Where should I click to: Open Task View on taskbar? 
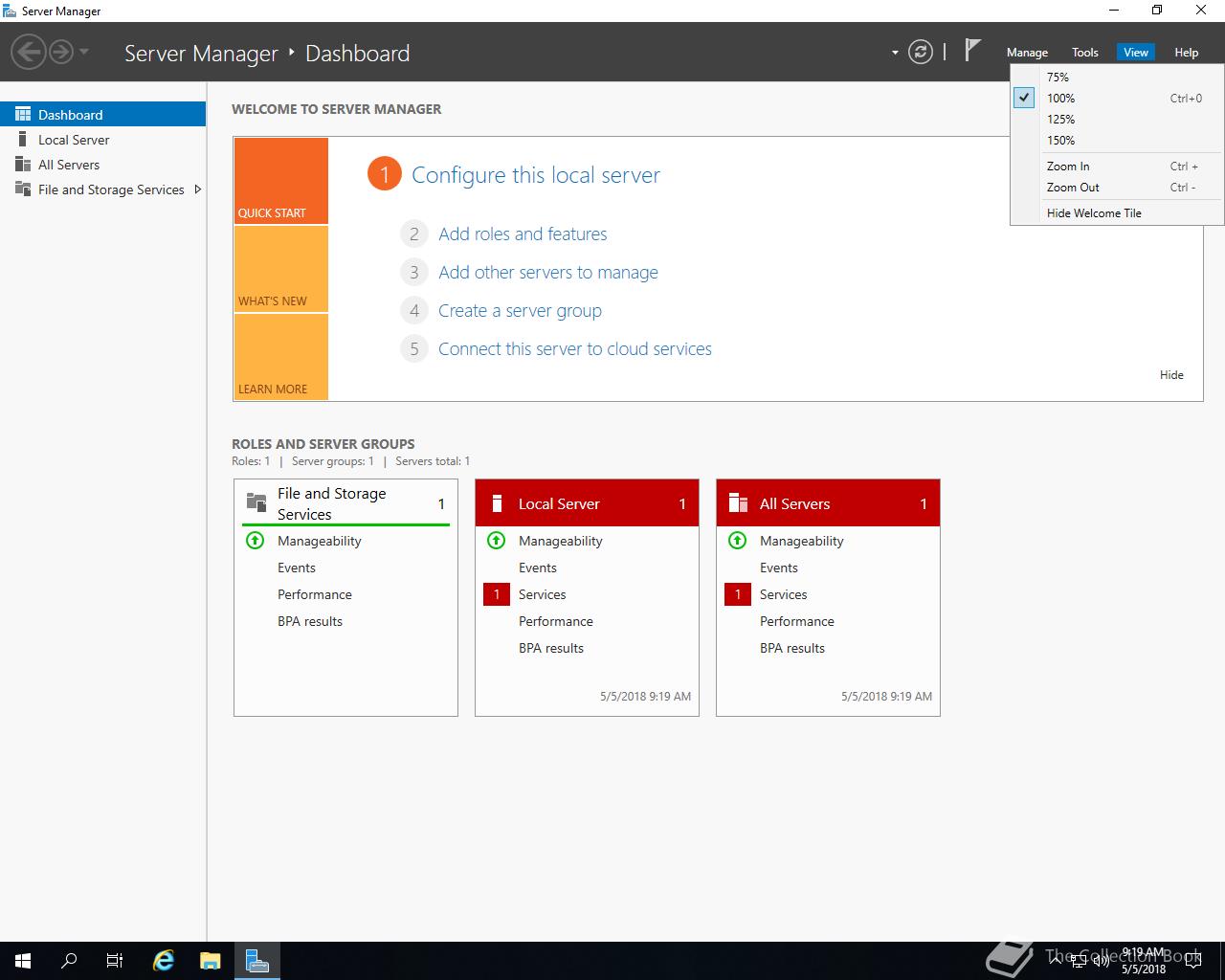[x=115, y=961]
